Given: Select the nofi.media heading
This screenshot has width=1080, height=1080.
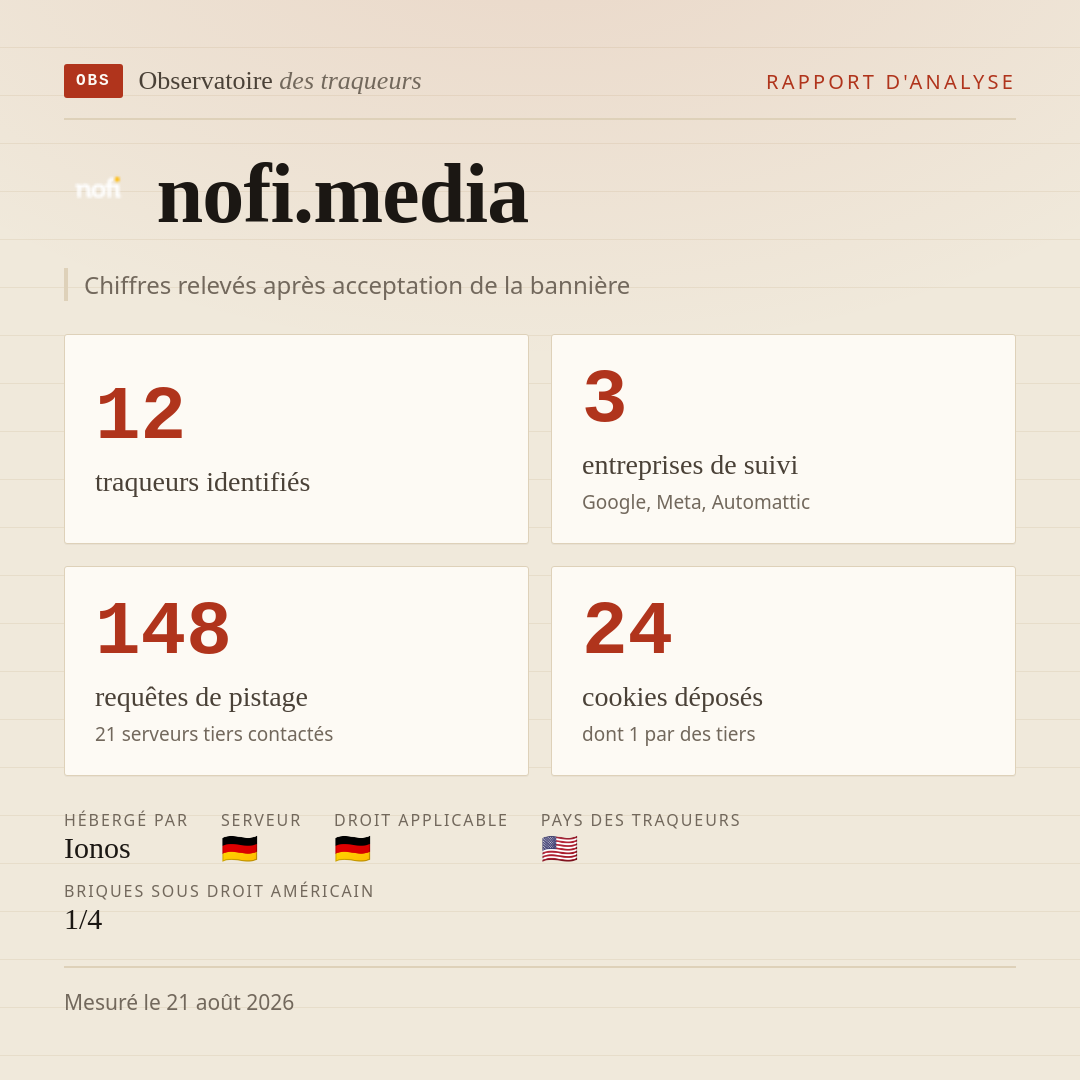Looking at the screenshot, I should pos(342,196).
